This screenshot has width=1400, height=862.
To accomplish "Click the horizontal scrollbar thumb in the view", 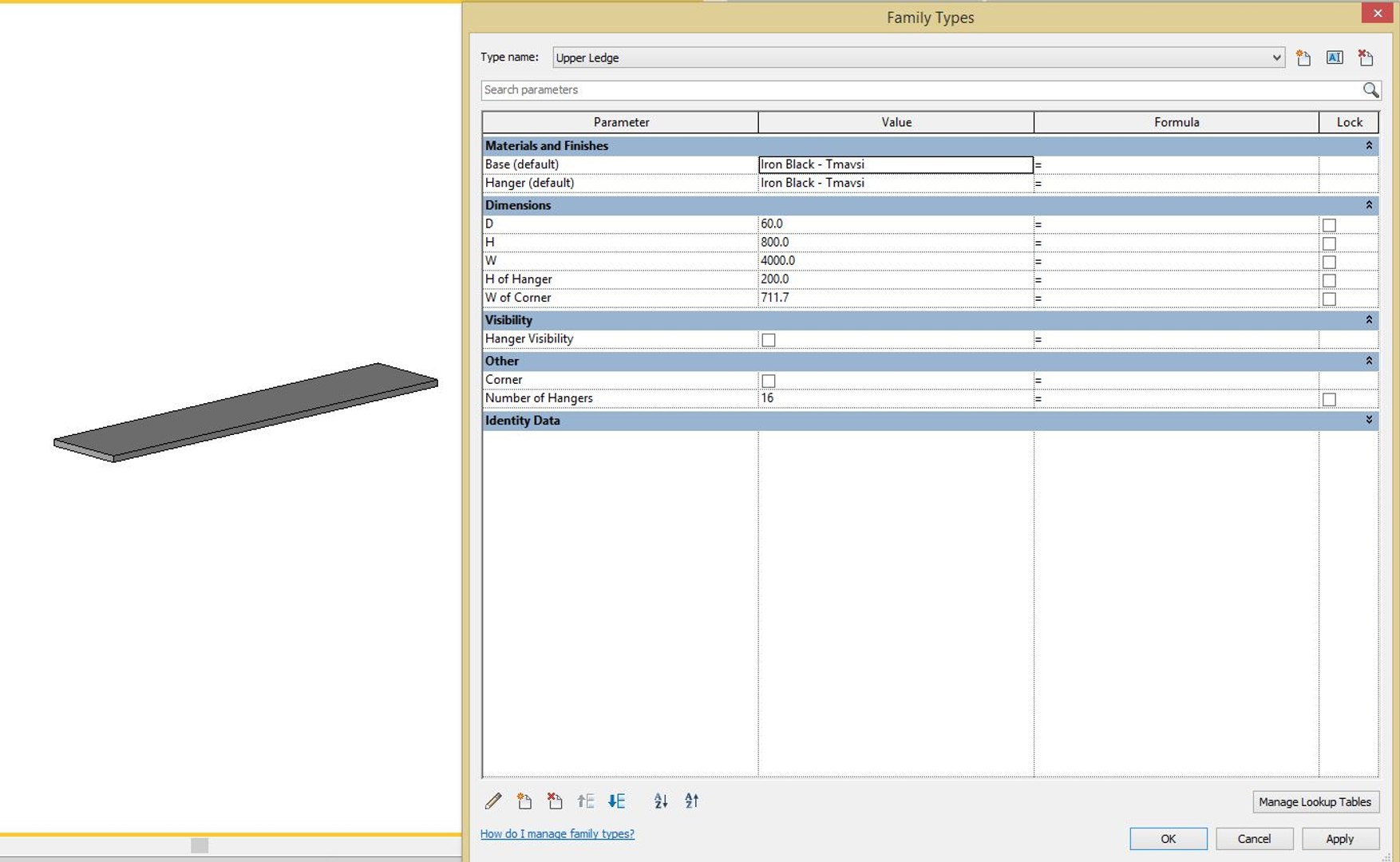I will point(200,845).
